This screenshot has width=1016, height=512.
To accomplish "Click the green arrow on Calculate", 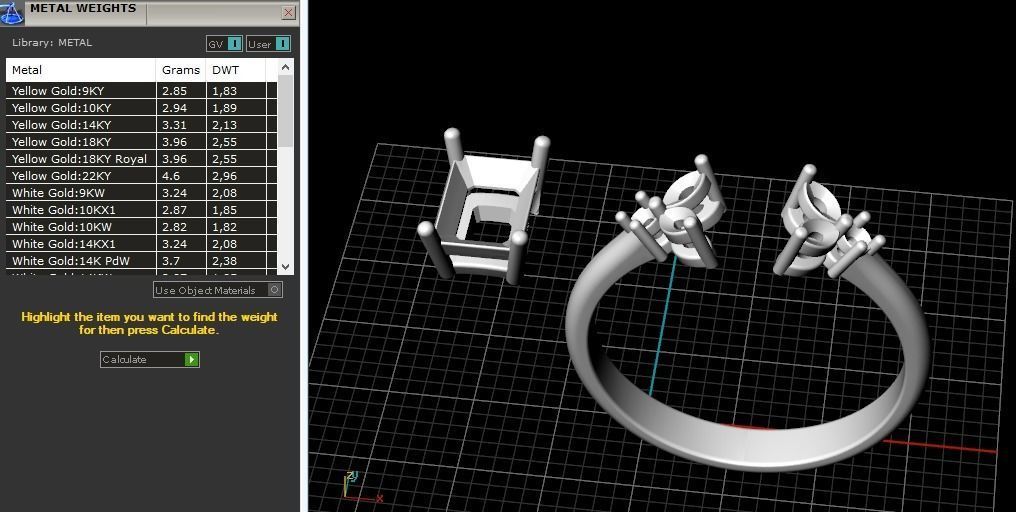I will (x=191, y=359).
